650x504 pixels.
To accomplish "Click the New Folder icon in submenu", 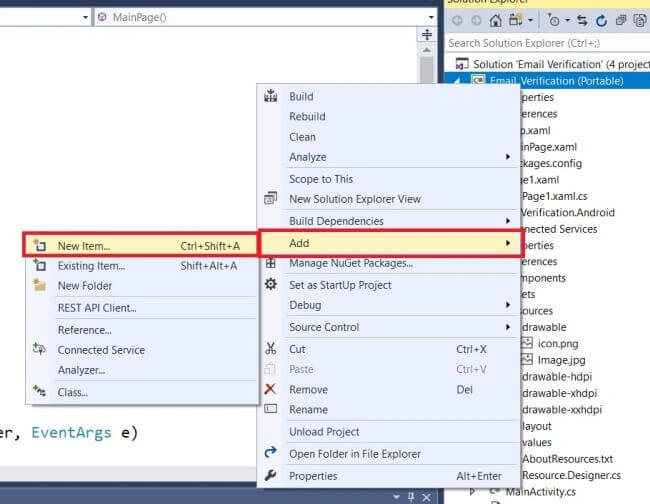I will (39, 285).
